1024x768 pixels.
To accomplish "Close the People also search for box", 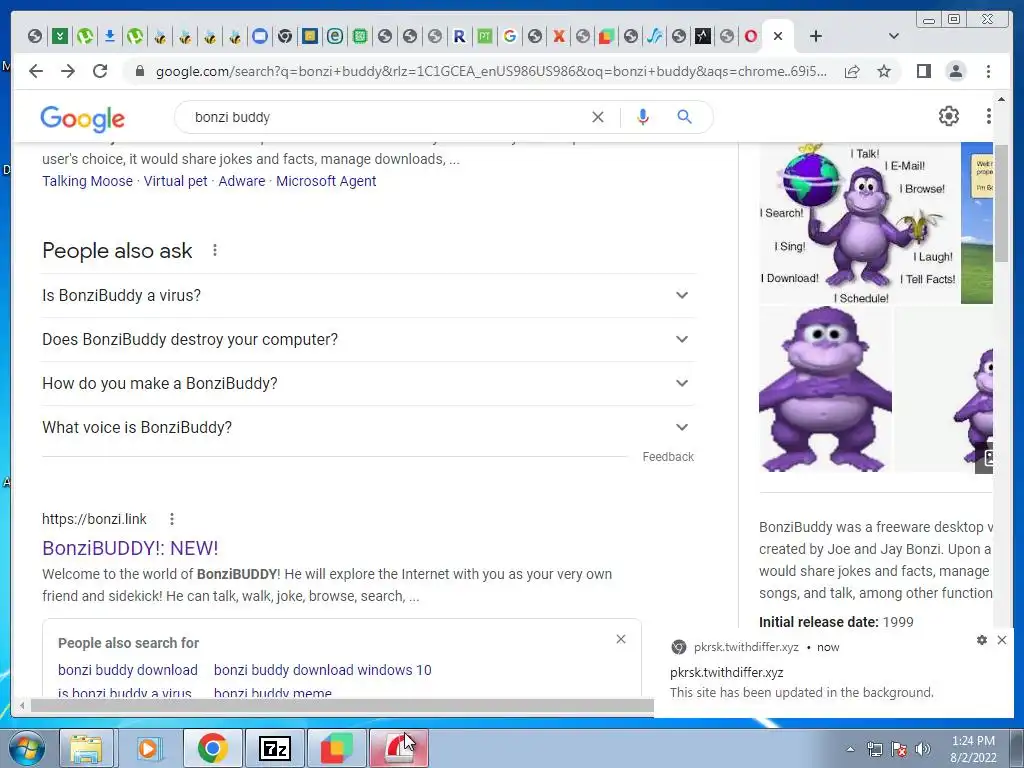I will coord(621,639).
